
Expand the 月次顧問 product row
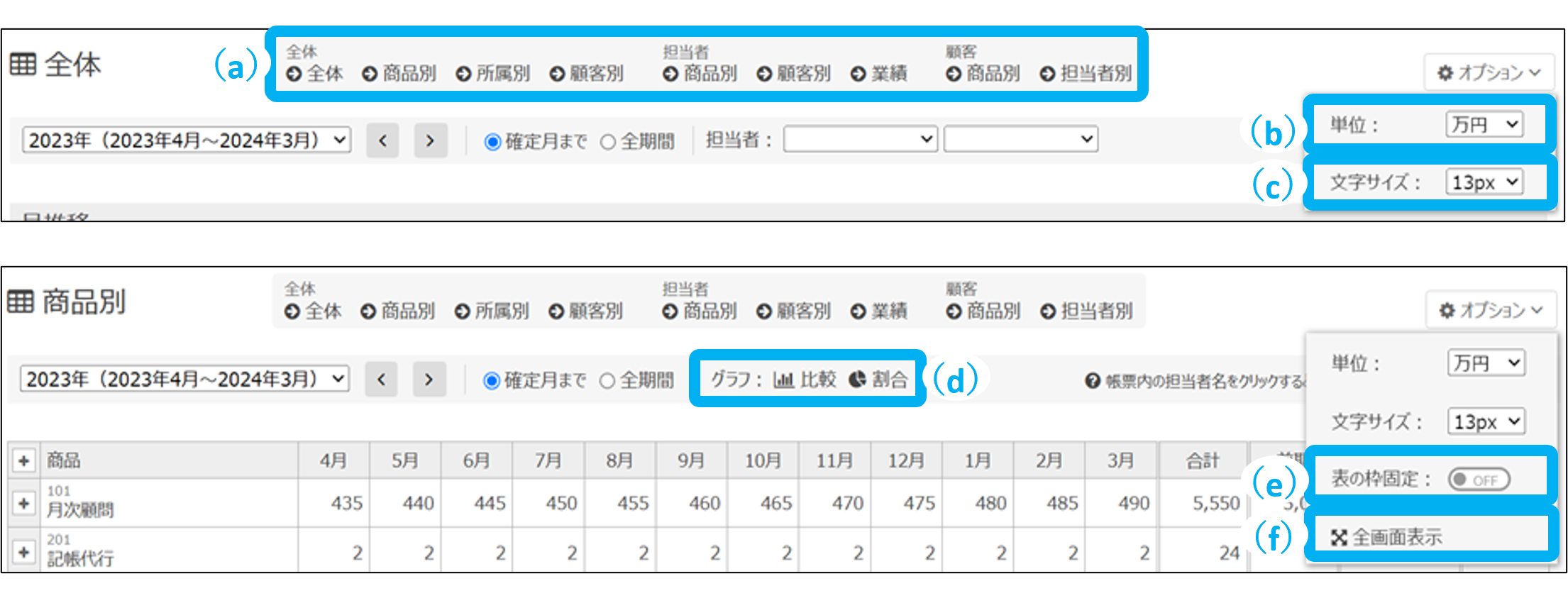tap(23, 503)
